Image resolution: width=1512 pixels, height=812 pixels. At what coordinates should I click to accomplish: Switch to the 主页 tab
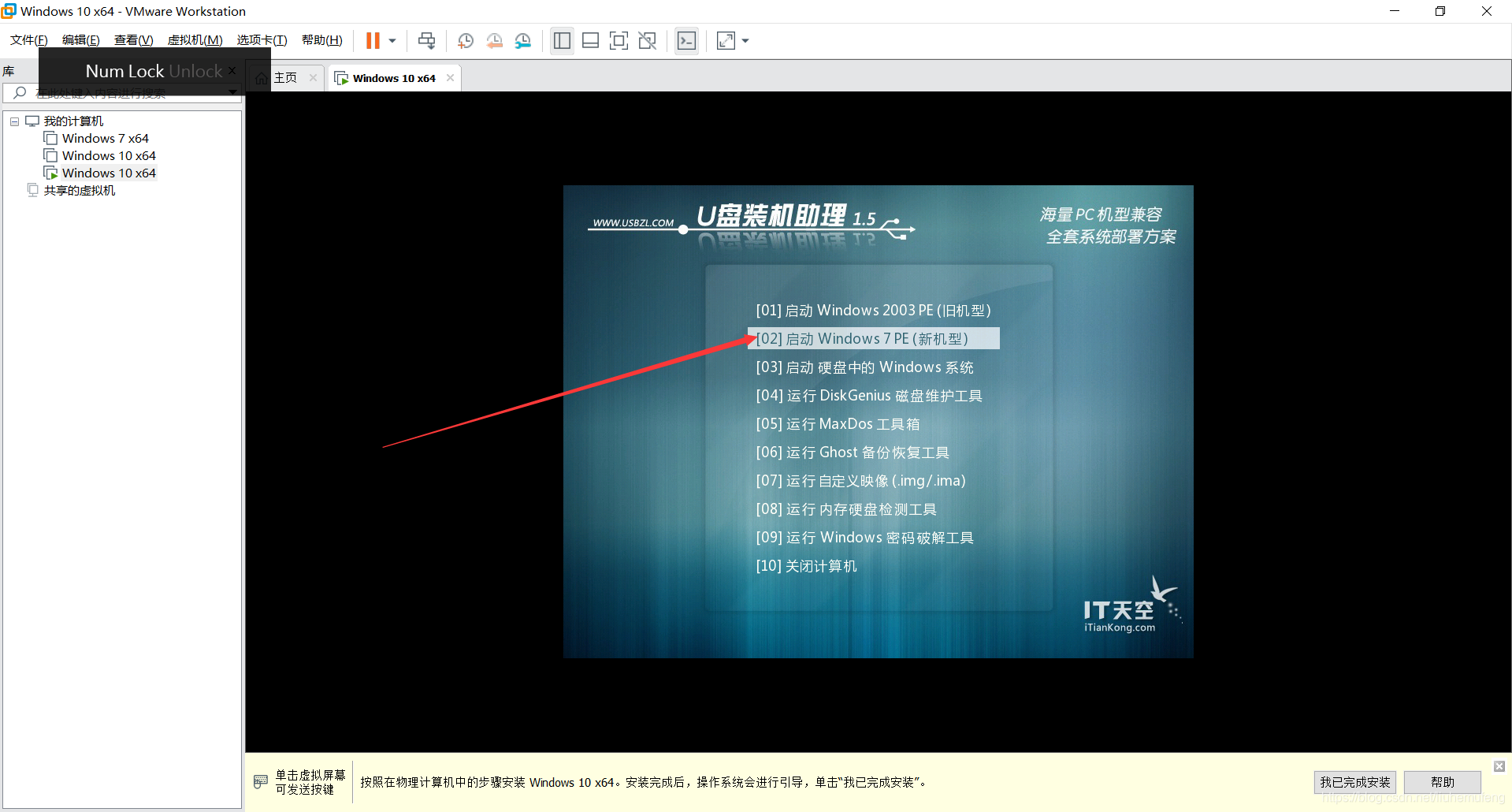tap(285, 78)
